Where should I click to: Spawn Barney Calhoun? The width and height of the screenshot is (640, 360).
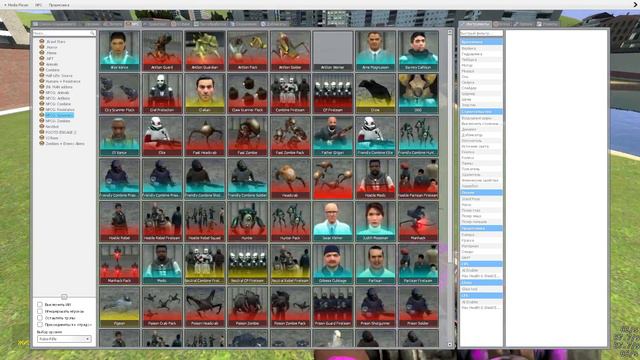point(418,51)
